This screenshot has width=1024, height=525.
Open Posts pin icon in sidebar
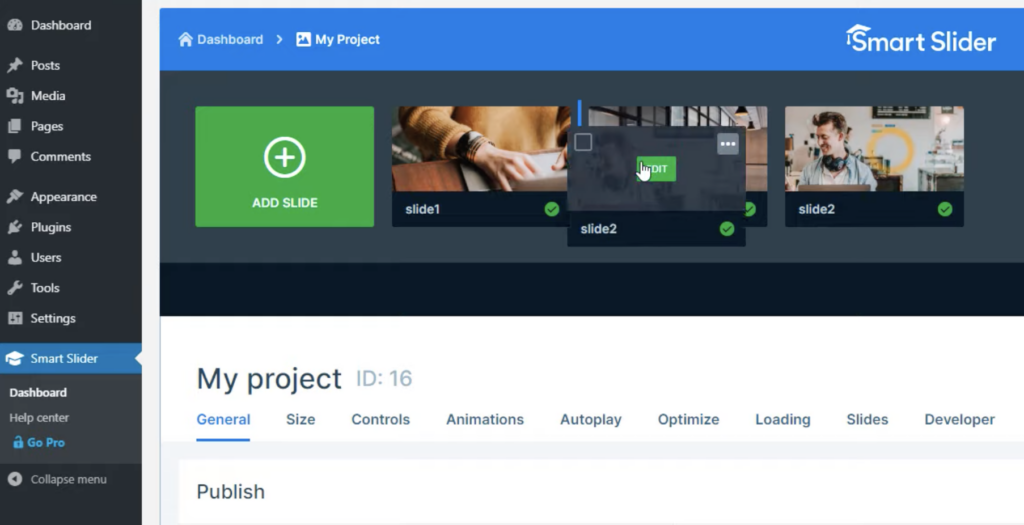[x=14, y=65]
